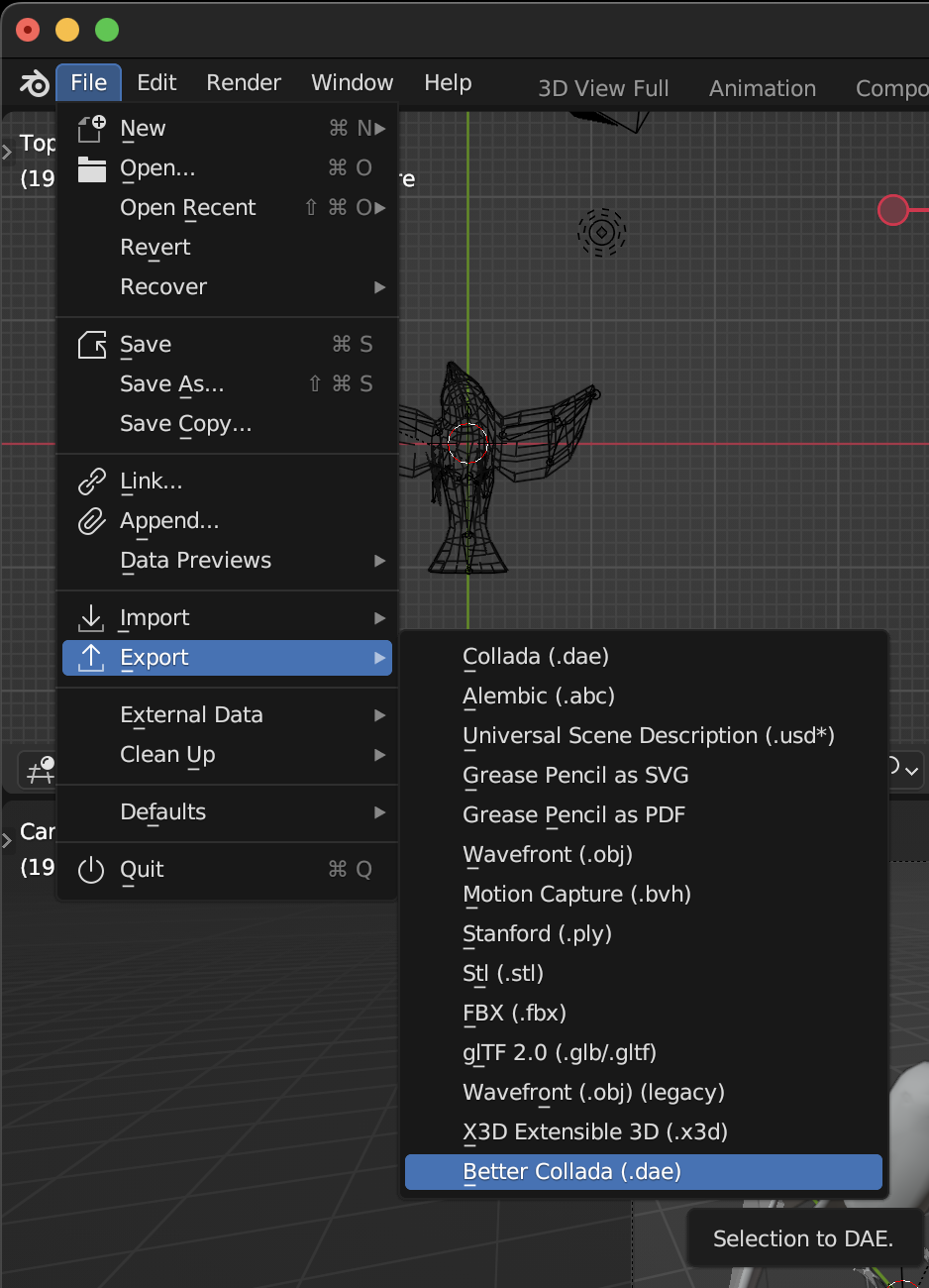Switch to the Animation workspace tab
Viewport: 929px width, 1288px height.
pos(763,88)
